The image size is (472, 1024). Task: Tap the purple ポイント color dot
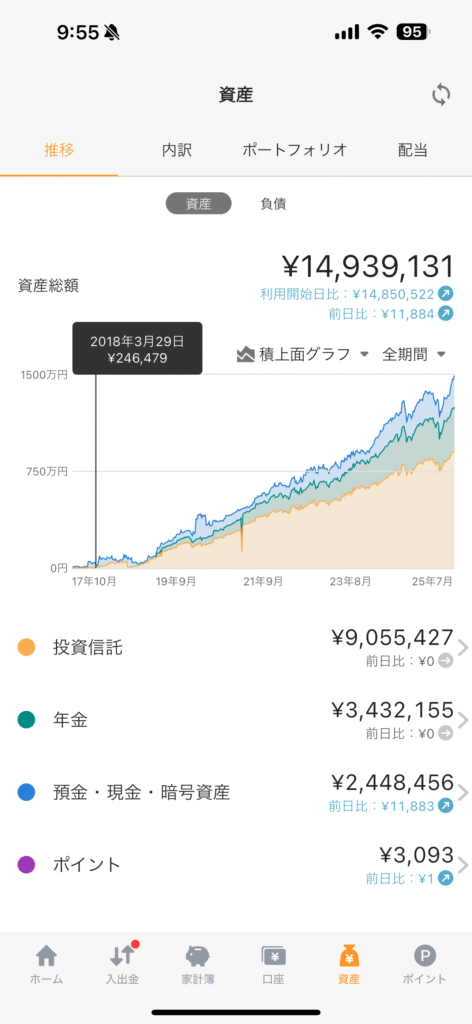pyautogui.click(x=26, y=865)
